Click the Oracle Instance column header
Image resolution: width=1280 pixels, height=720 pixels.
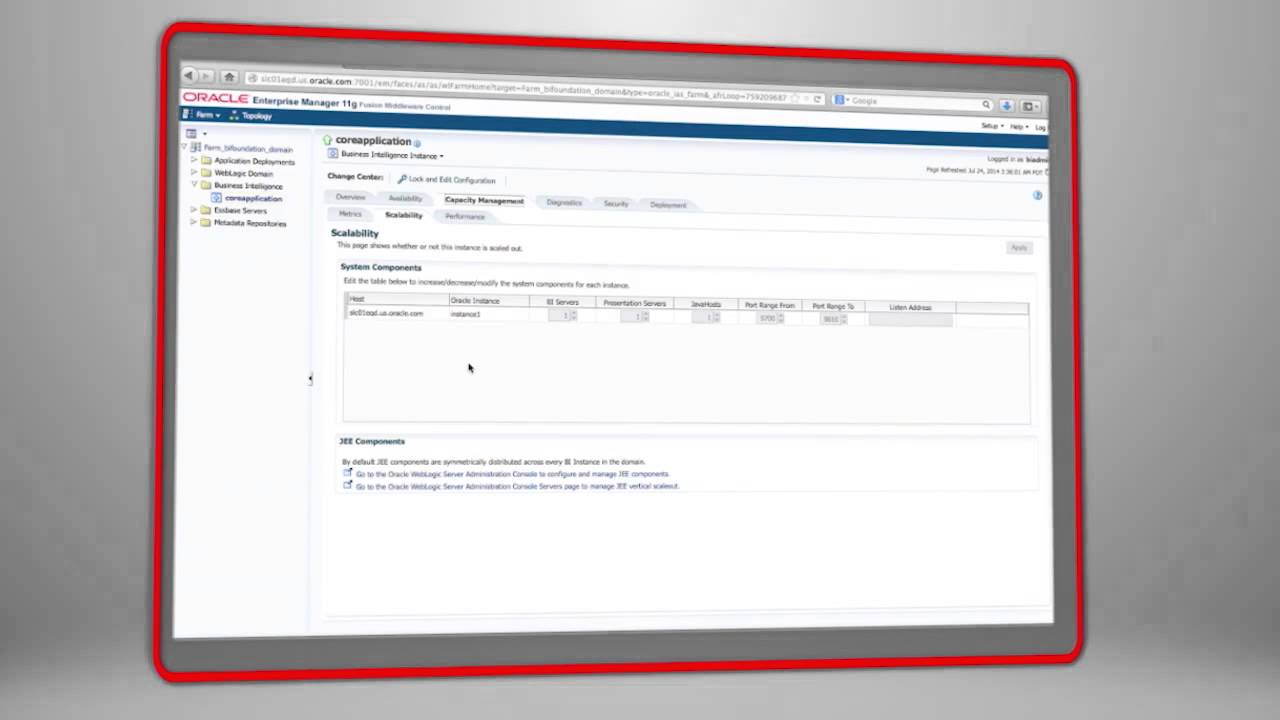[489, 301]
